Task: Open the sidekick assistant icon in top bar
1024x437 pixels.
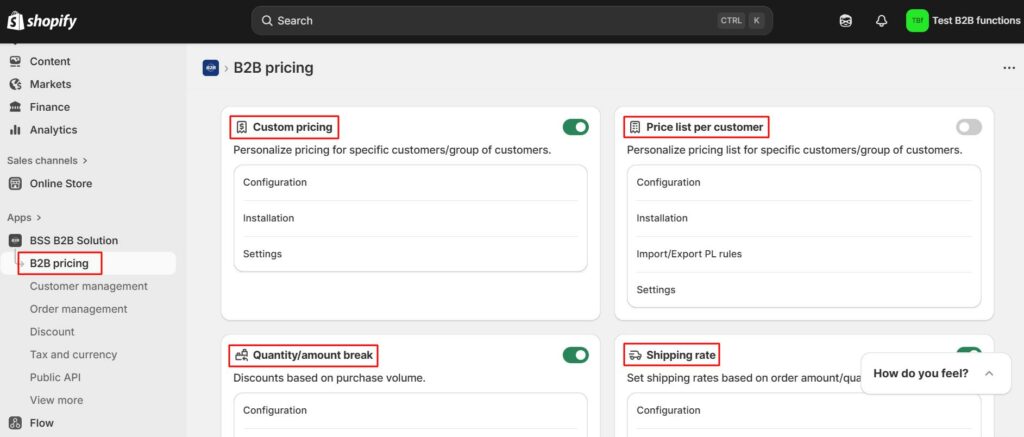Action: (x=845, y=21)
